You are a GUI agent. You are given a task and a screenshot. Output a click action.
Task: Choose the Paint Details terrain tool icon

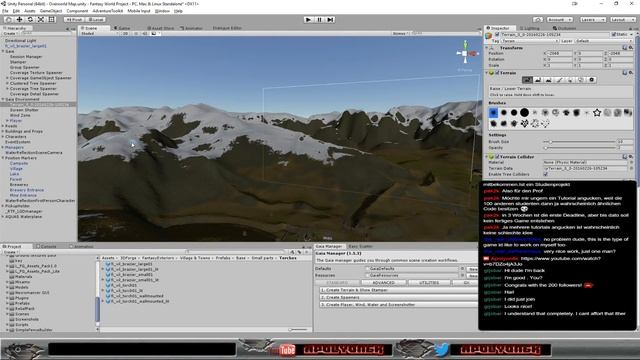(581, 80)
